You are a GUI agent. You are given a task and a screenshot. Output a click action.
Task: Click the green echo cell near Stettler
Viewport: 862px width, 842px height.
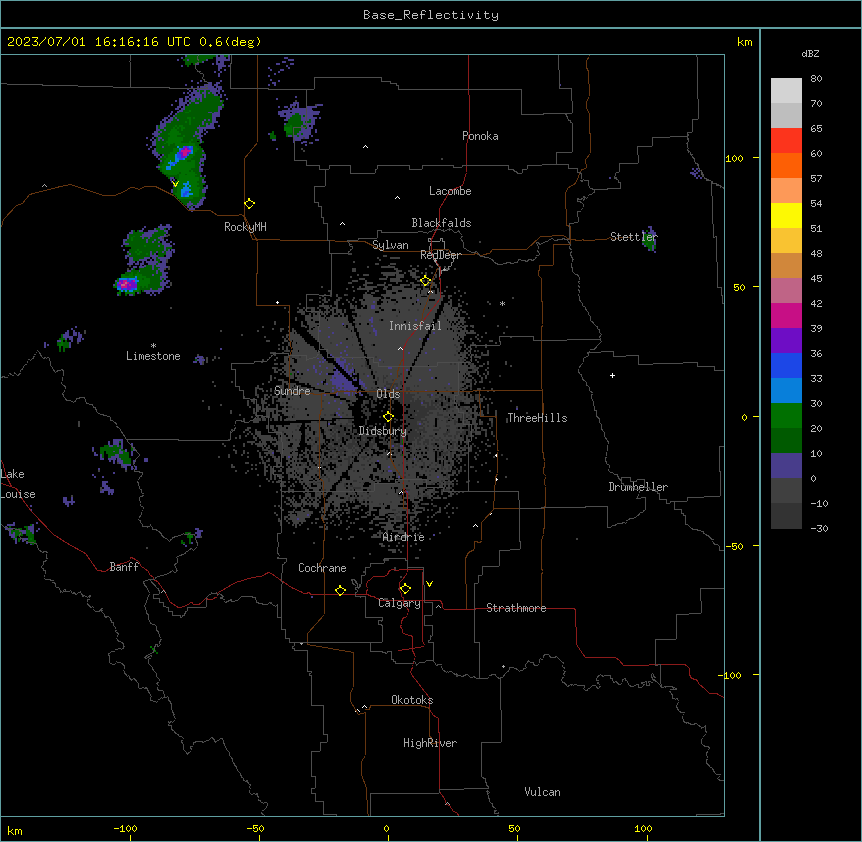650,239
